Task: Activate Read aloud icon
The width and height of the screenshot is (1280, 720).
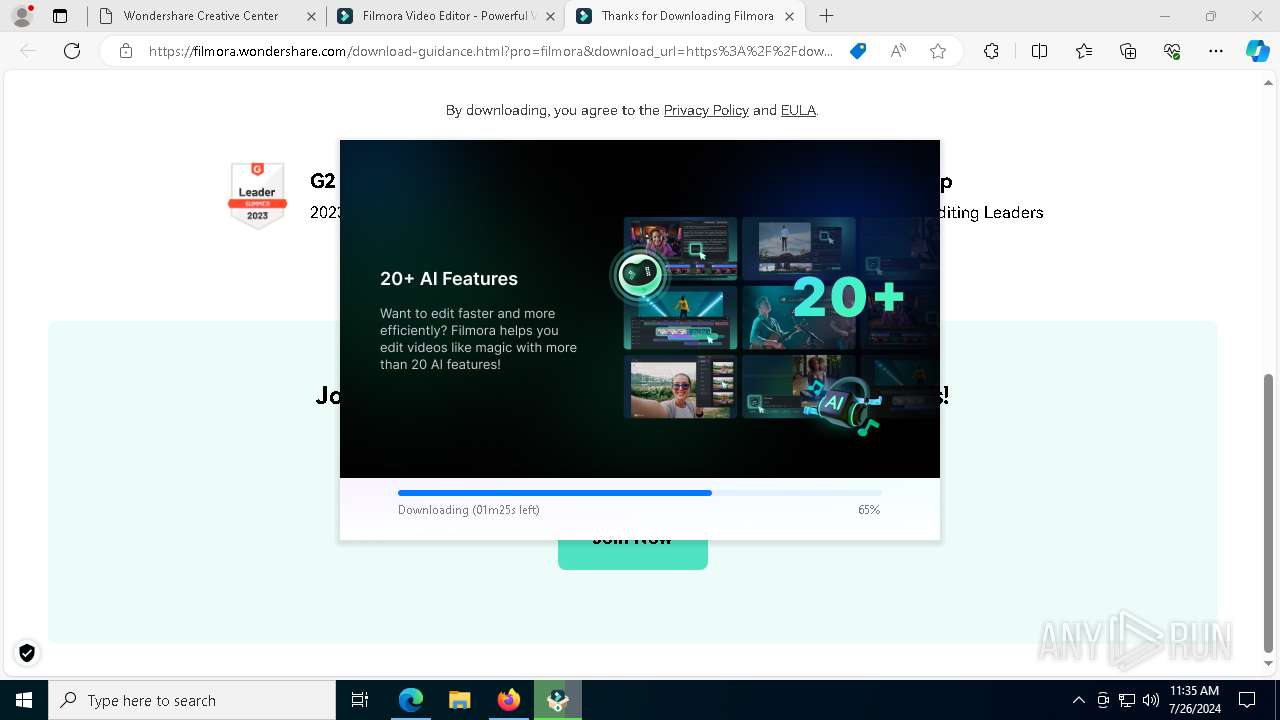Action: click(898, 51)
